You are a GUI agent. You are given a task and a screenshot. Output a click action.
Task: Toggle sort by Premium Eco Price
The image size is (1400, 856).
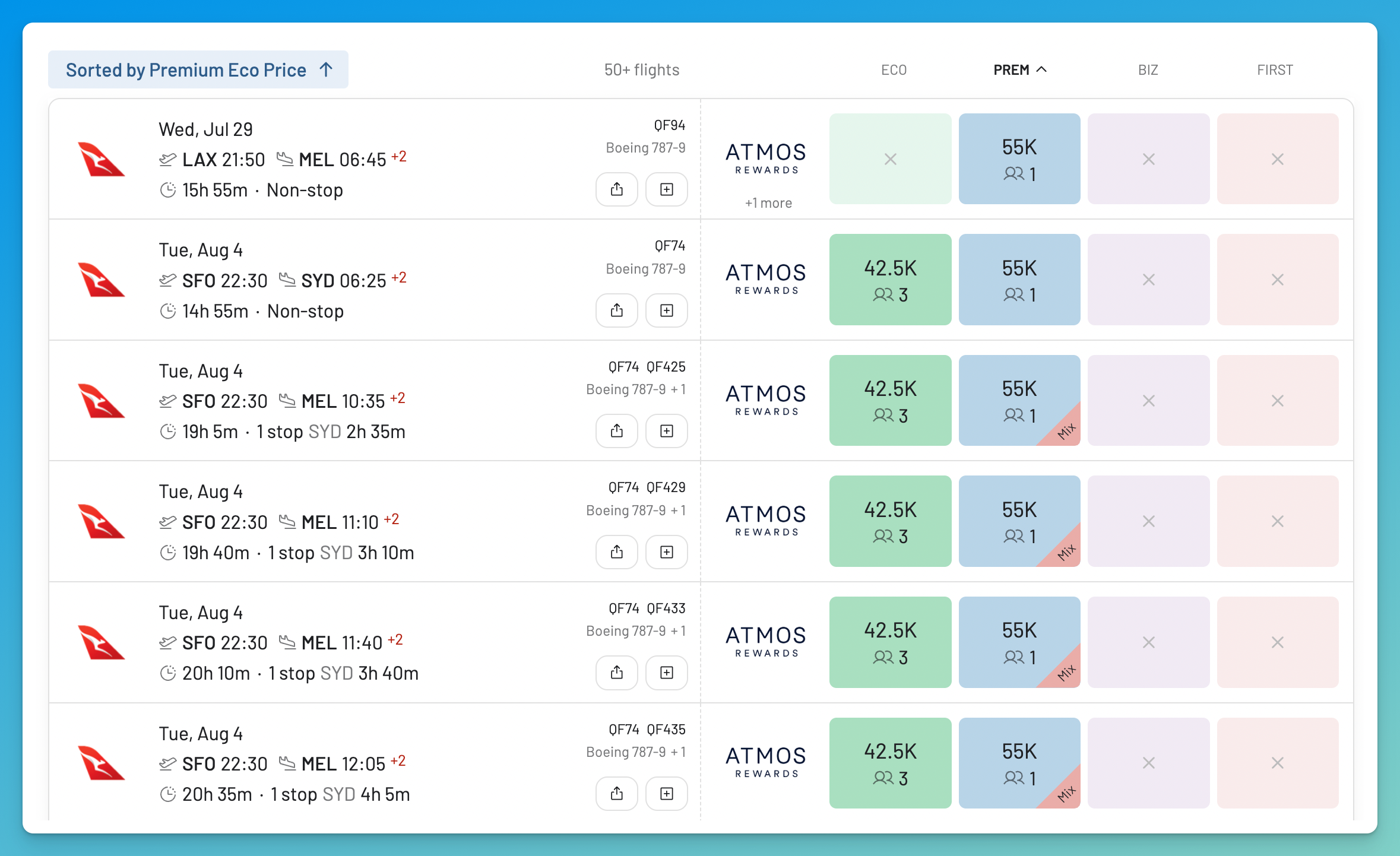pyautogui.click(x=198, y=70)
